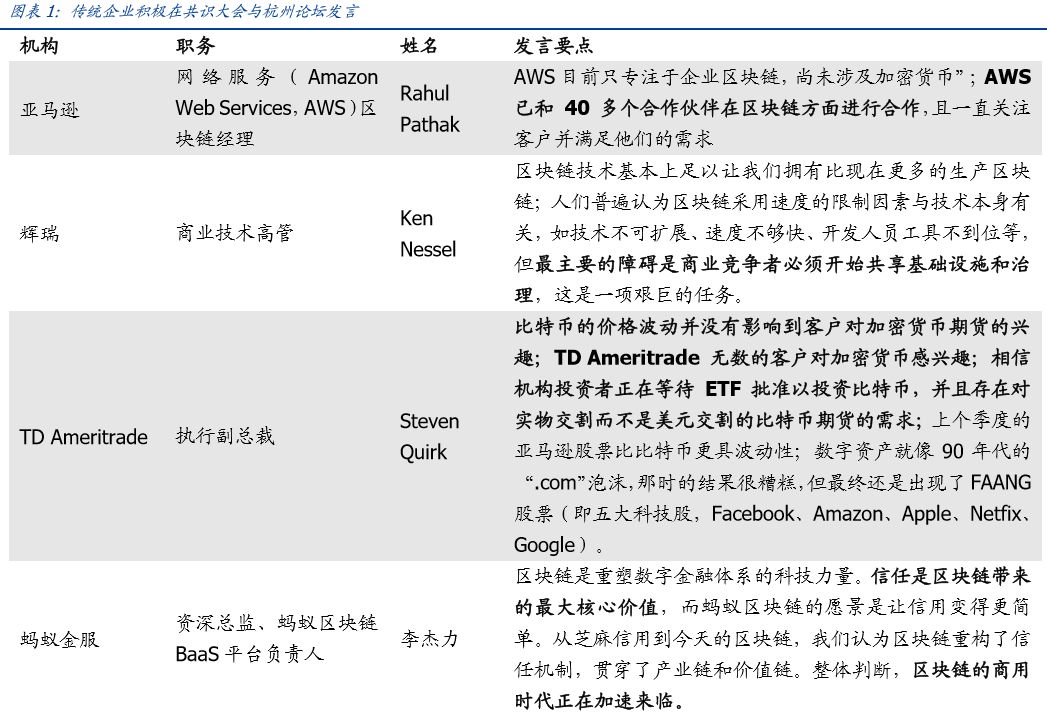Click the name '李杰力'
The image size is (1047, 717).
(x=429, y=638)
